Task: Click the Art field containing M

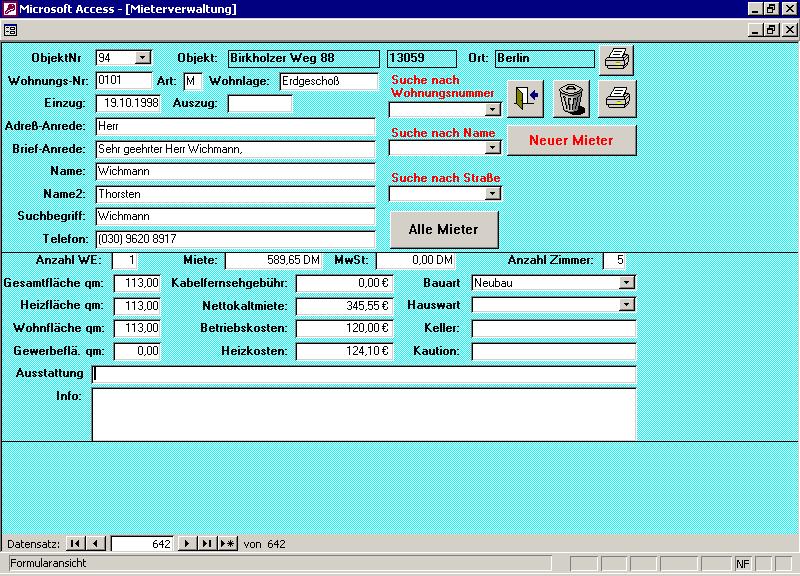Action: tap(192, 81)
